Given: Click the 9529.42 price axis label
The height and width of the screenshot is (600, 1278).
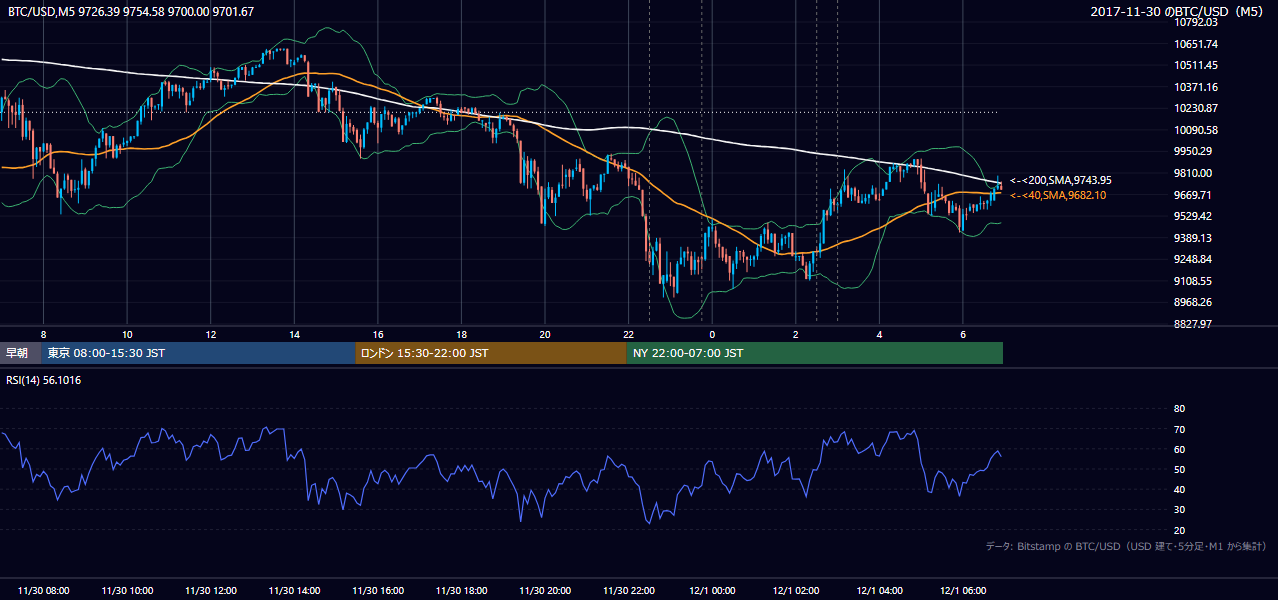Looking at the screenshot, I should (x=1193, y=216).
